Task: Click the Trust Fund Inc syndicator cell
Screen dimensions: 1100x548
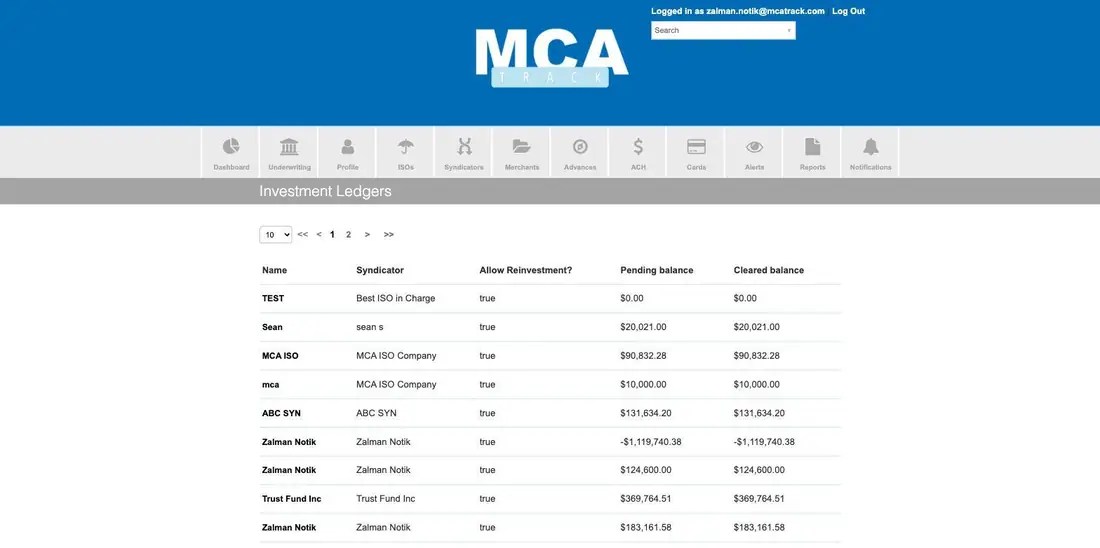Action: 386,499
